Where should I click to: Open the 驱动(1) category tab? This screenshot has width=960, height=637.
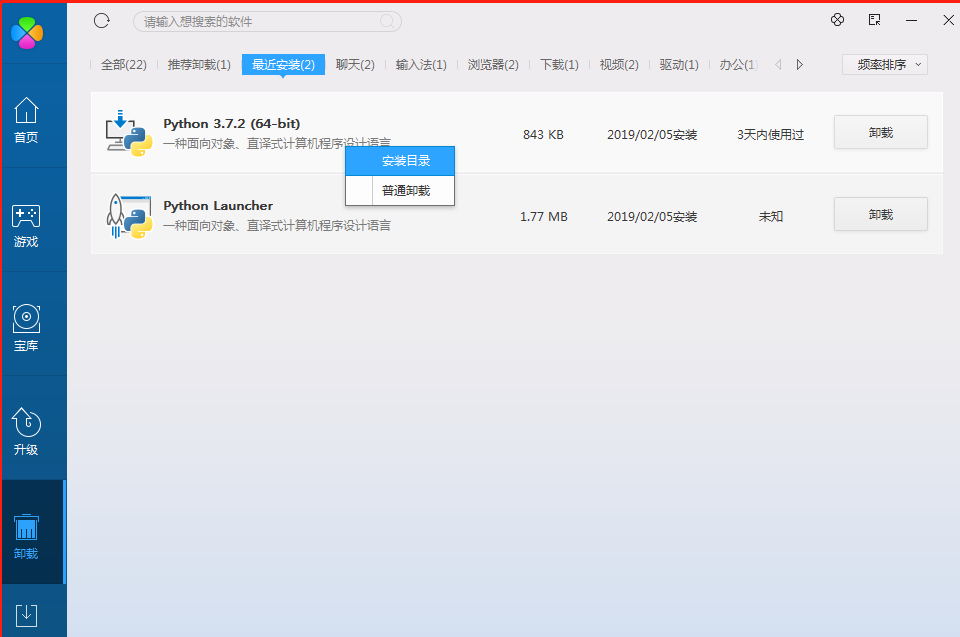[x=679, y=64]
